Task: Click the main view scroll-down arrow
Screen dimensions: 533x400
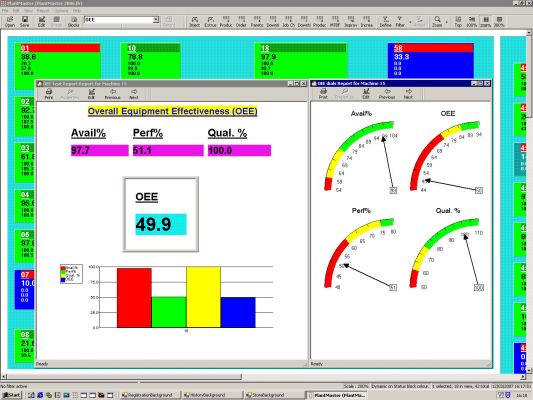Action: click(x=529, y=370)
